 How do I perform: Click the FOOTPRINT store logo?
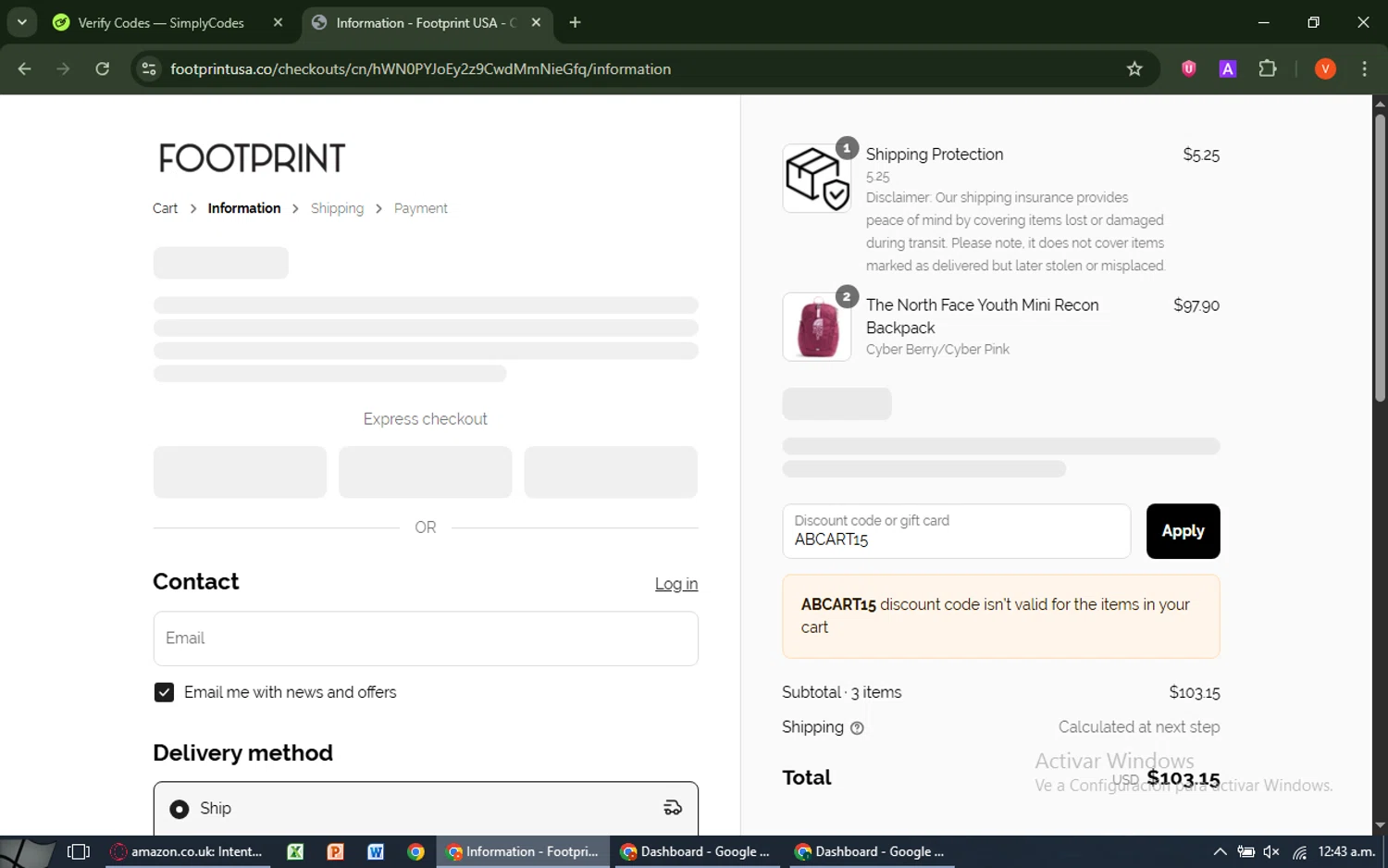point(252,158)
